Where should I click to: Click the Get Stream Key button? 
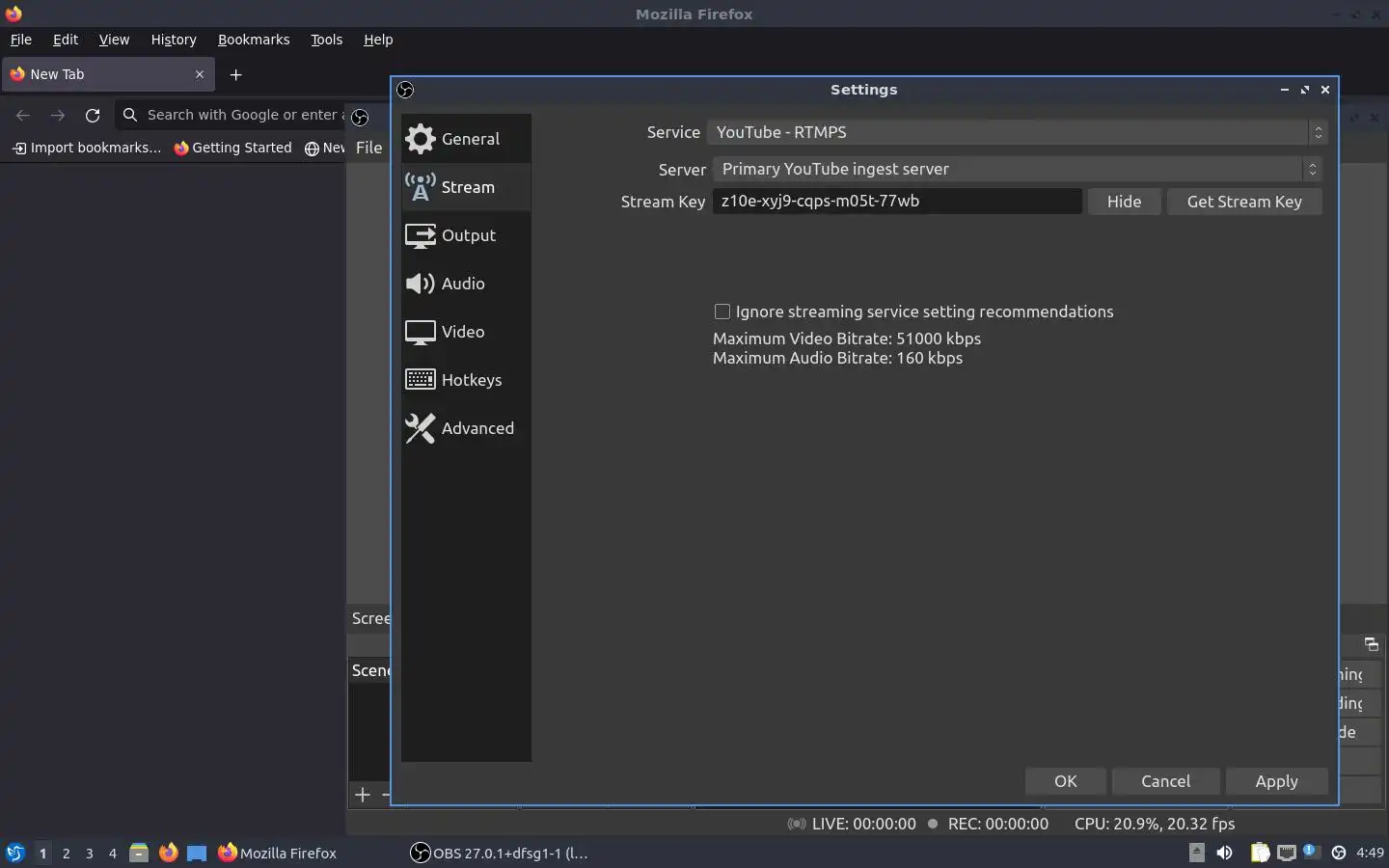click(x=1244, y=202)
